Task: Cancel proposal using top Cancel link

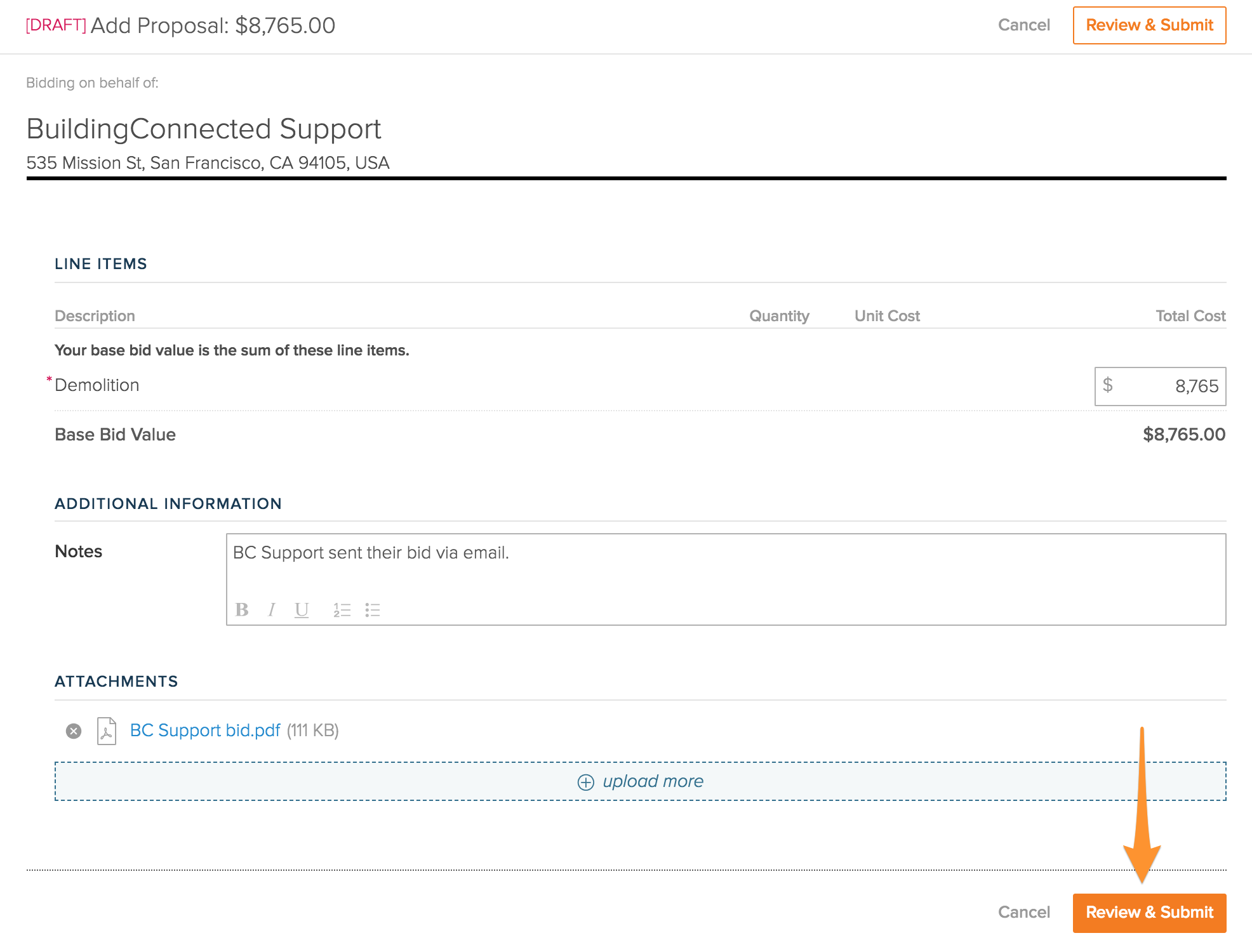Action: click(x=1023, y=25)
